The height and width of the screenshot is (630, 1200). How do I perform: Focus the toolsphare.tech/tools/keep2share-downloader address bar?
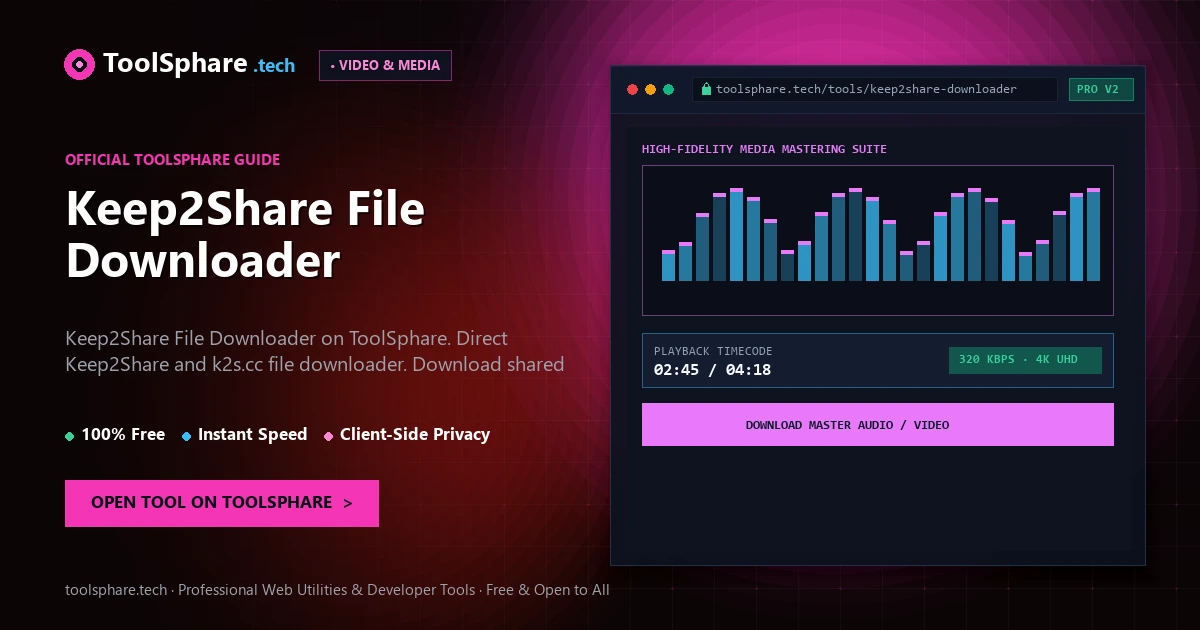tap(875, 89)
